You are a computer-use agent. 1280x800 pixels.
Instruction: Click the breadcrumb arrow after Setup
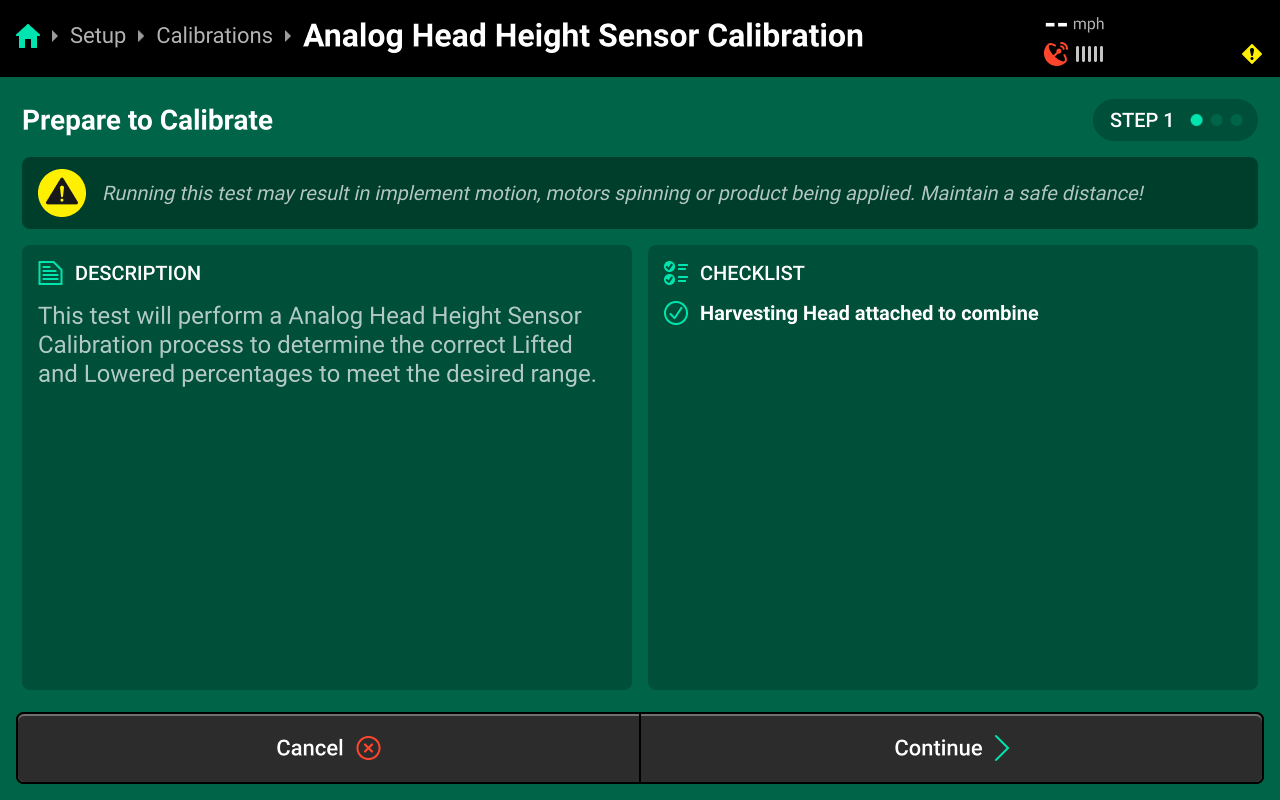point(141,36)
